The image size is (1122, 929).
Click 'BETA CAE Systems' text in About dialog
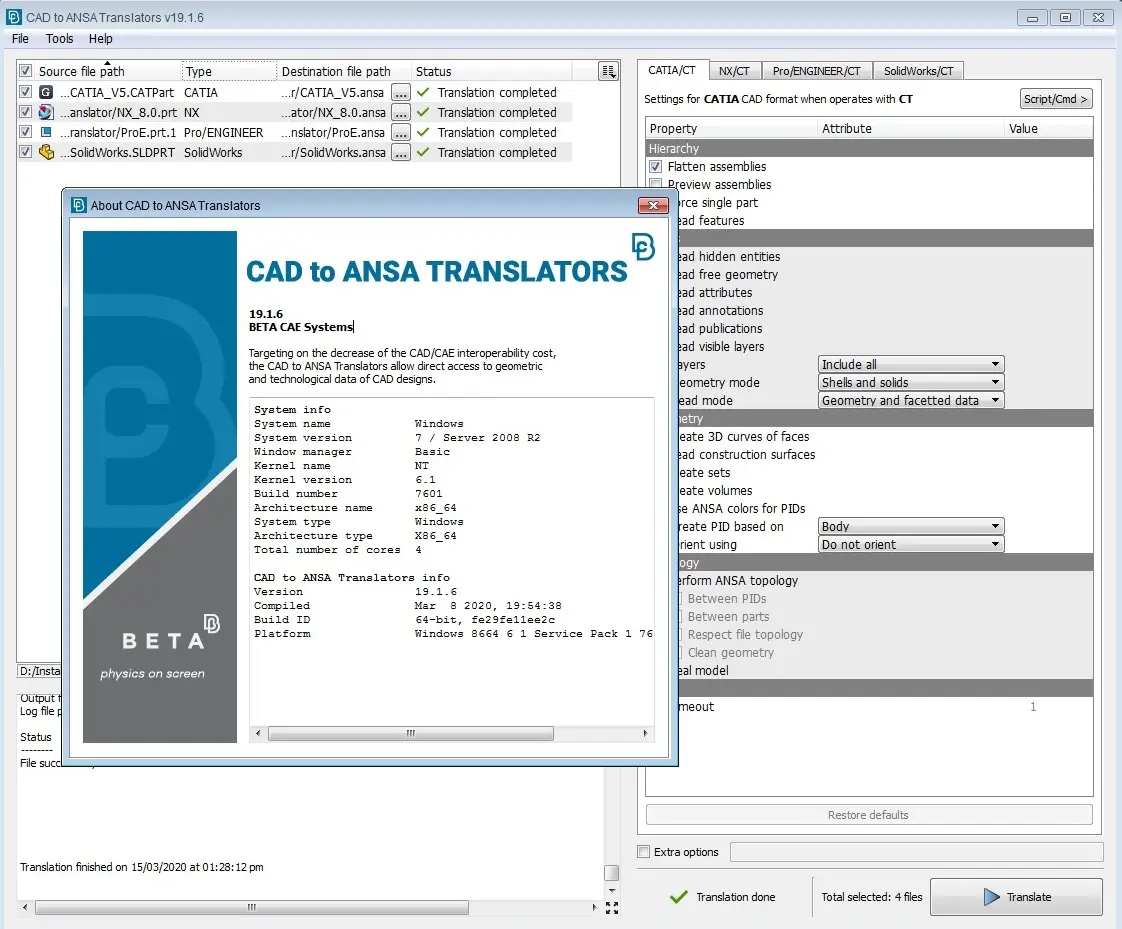click(301, 327)
